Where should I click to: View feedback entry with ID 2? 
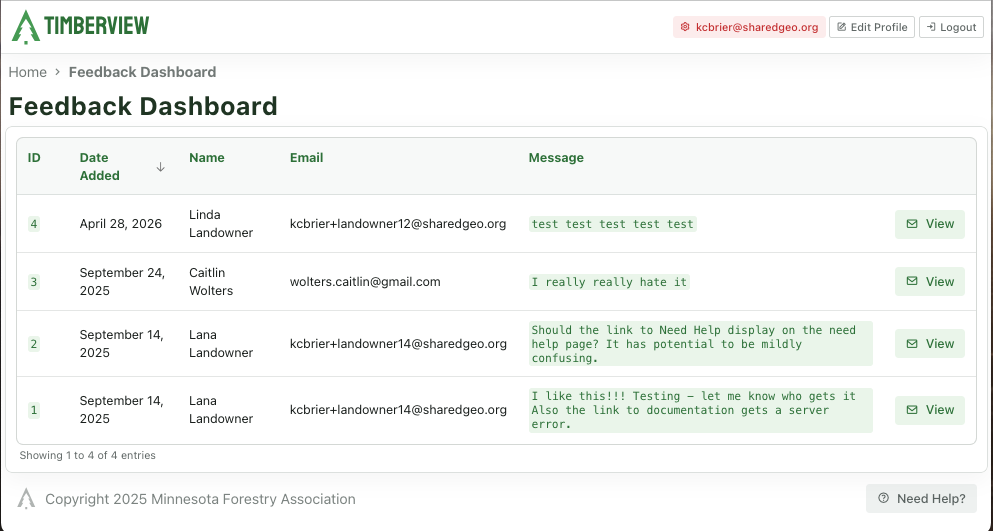(x=930, y=343)
